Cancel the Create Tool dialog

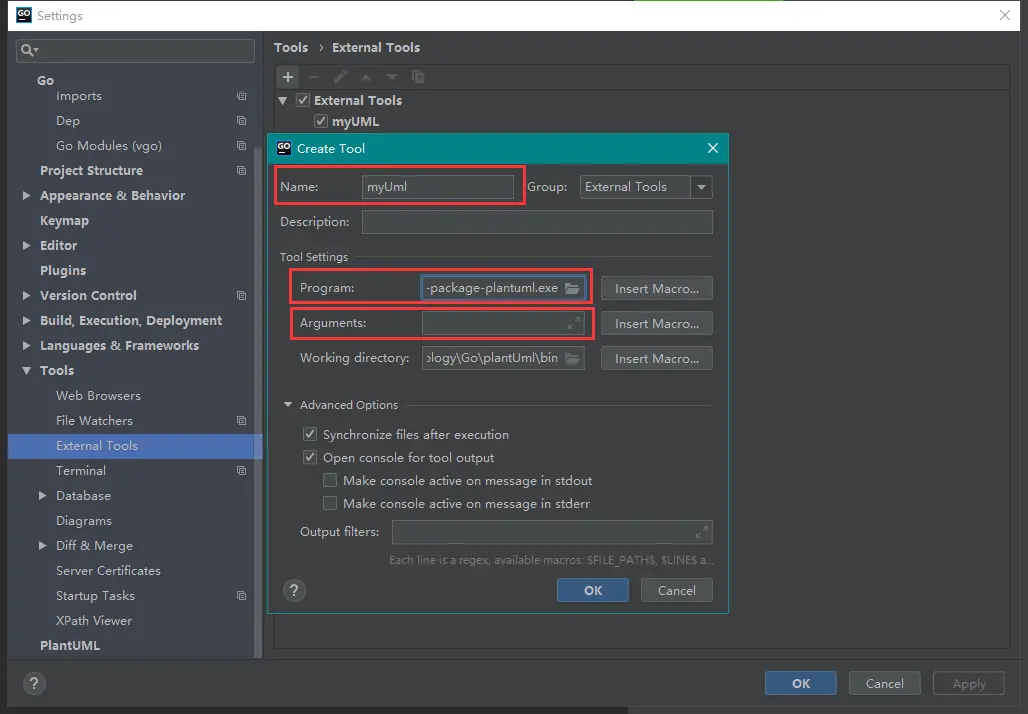(677, 590)
